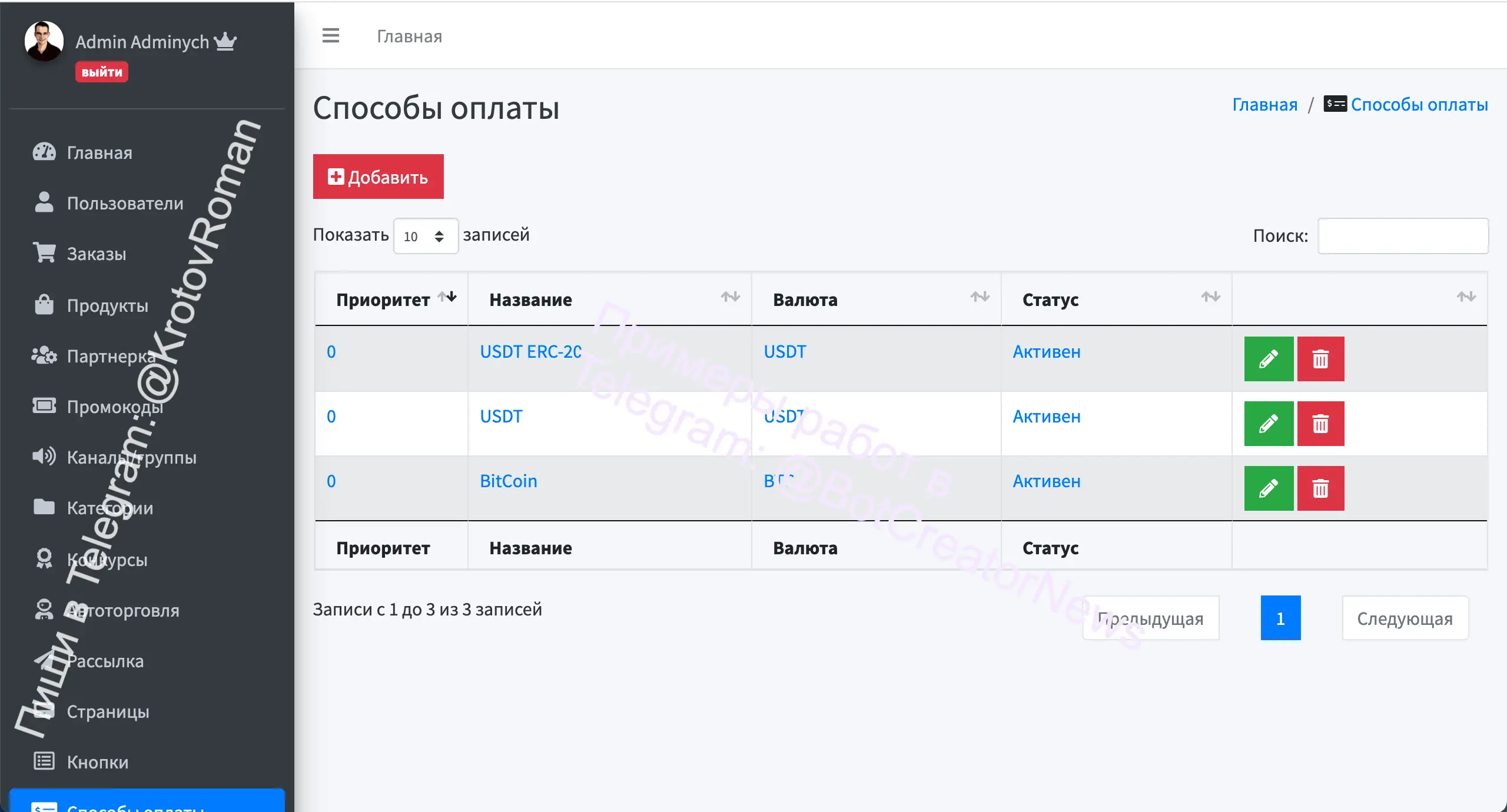1507x812 pixels.
Task: Open the Пользователи user icon
Action: coord(44,202)
